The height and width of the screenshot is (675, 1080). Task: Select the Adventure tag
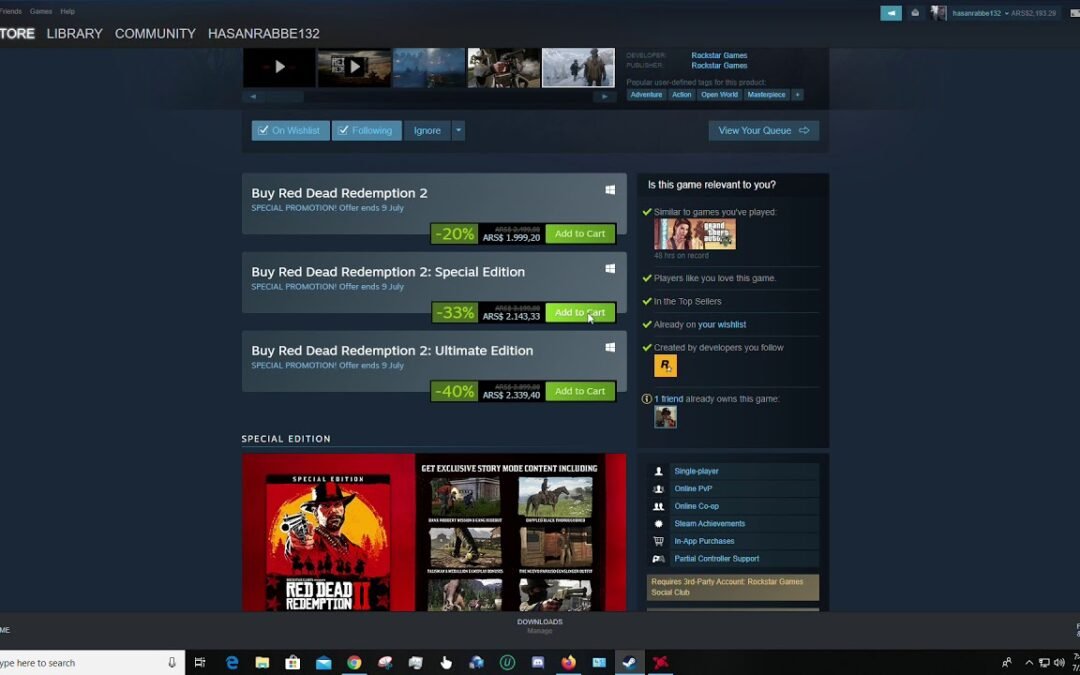pos(646,95)
